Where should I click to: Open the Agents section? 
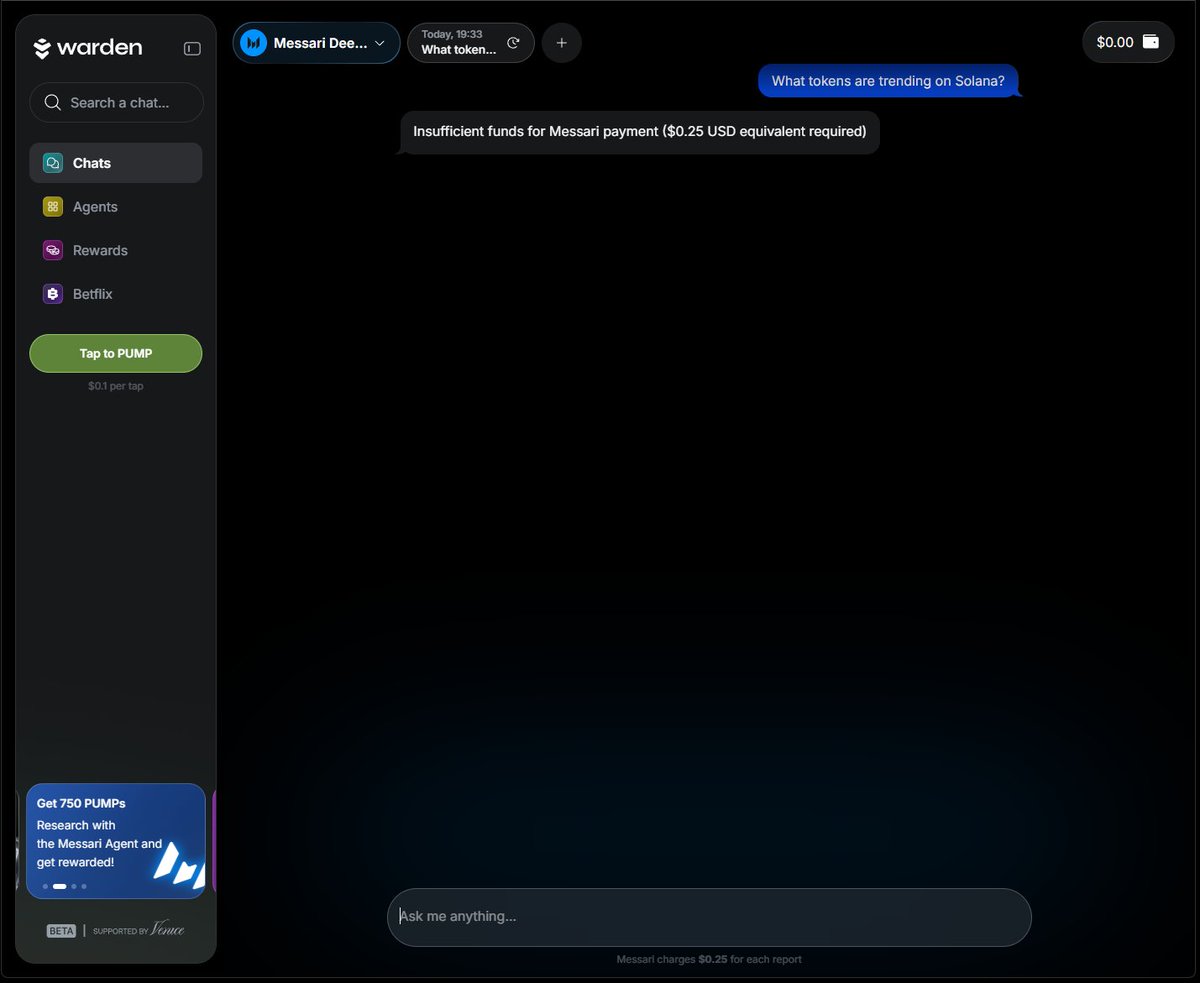[x=116, y=207]
